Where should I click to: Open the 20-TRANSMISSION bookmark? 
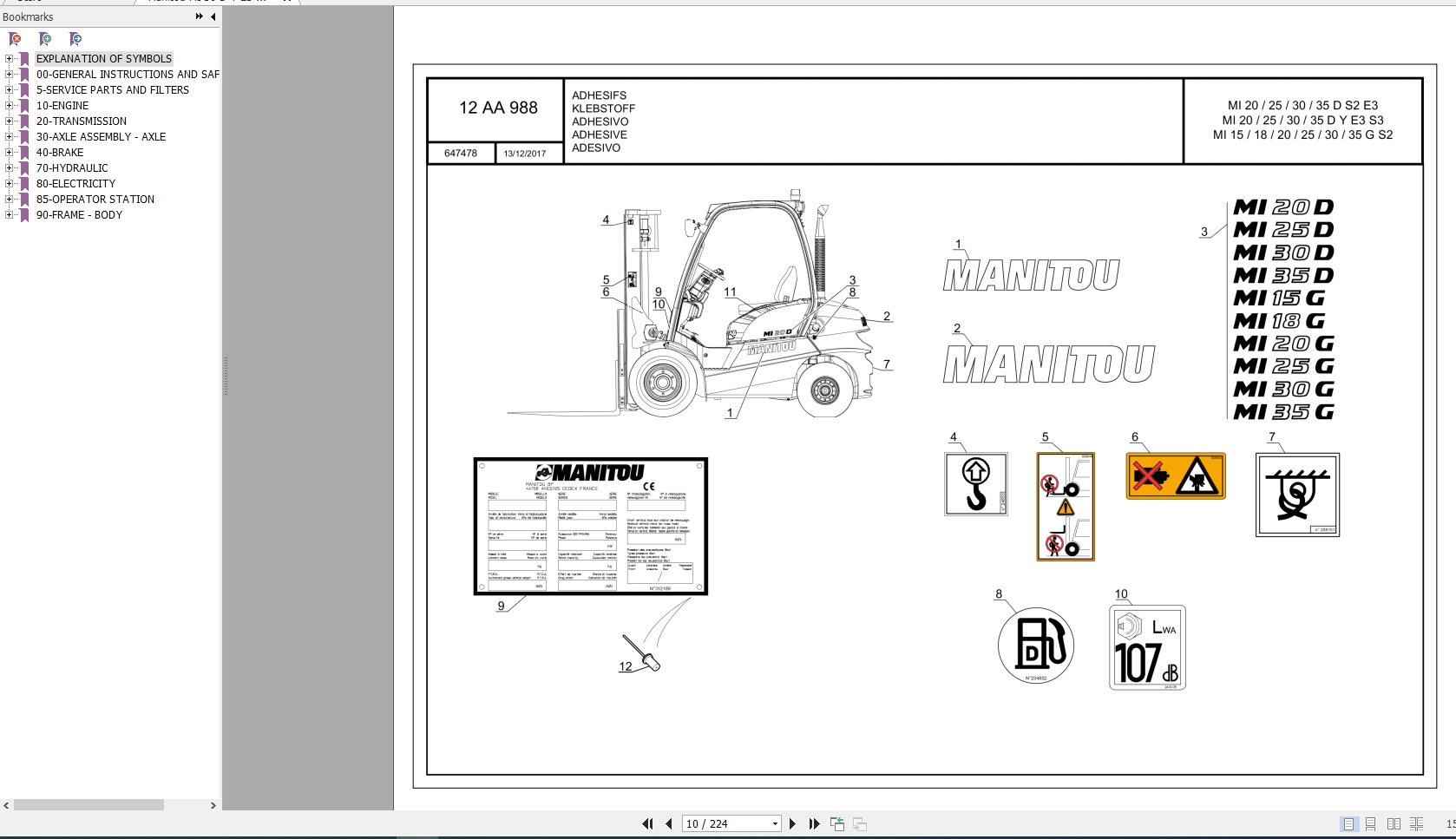tap(82, 121)
